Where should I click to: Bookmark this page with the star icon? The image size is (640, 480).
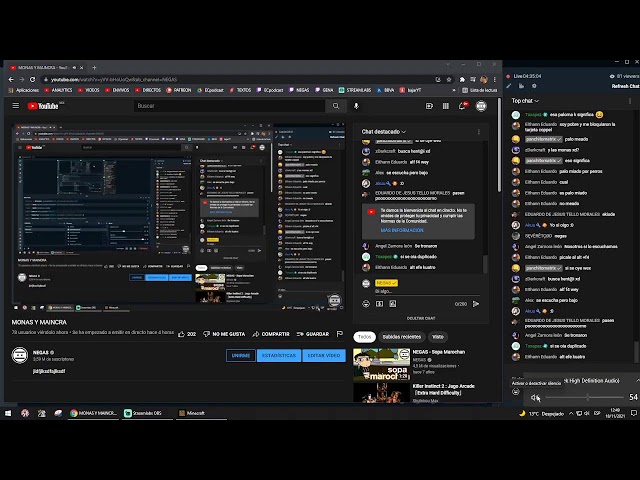click(449, 80)
